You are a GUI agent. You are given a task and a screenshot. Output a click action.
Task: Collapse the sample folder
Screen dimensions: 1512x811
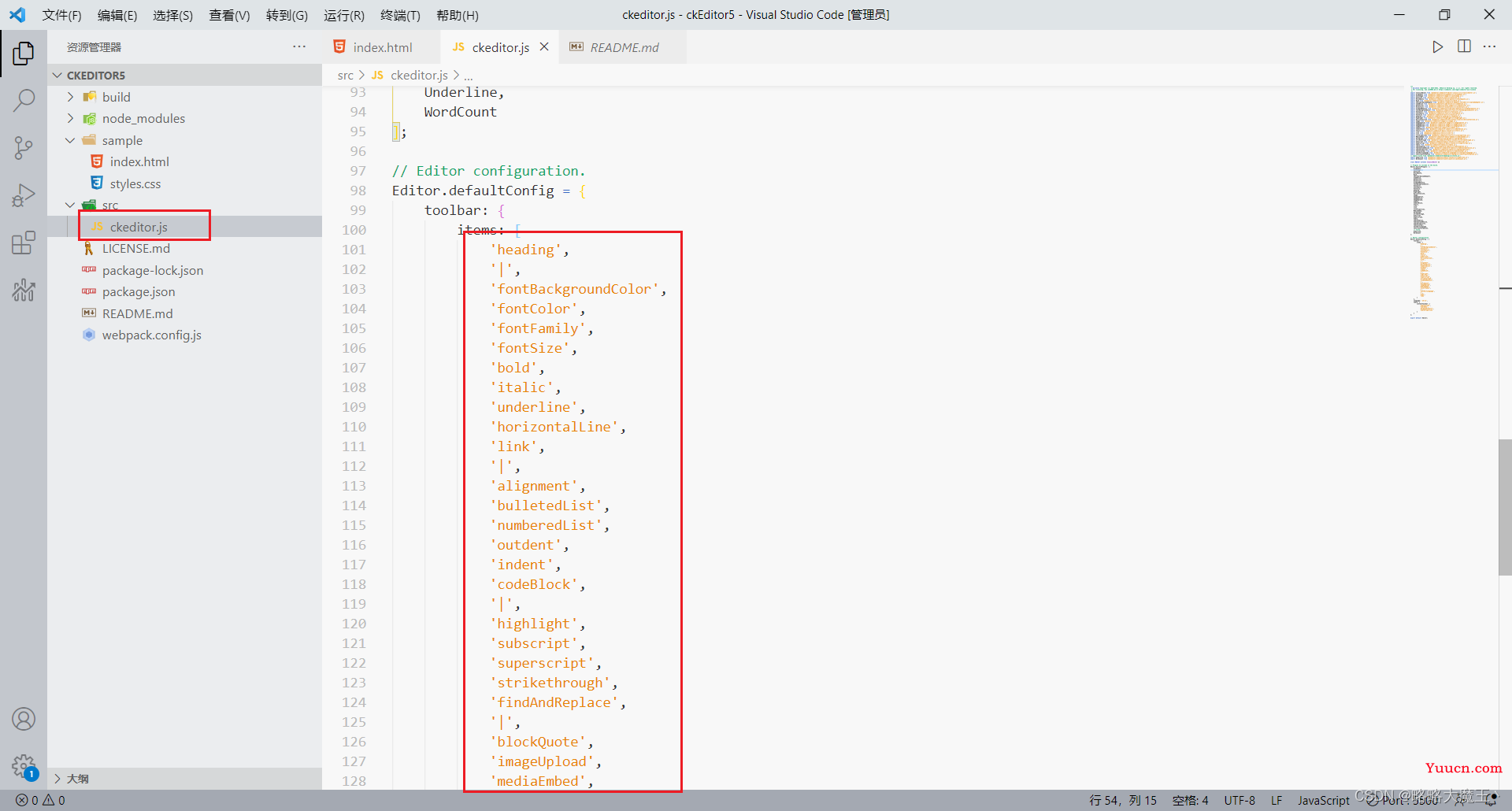coord(185,140)
